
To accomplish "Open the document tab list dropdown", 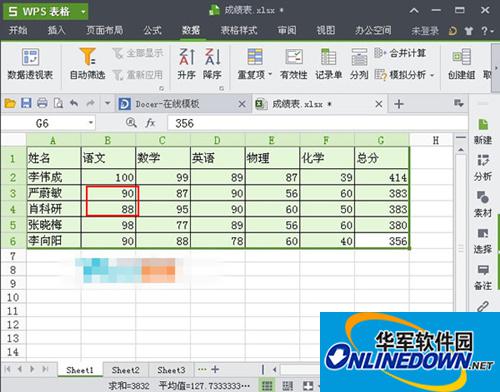I will pos(459,103).
